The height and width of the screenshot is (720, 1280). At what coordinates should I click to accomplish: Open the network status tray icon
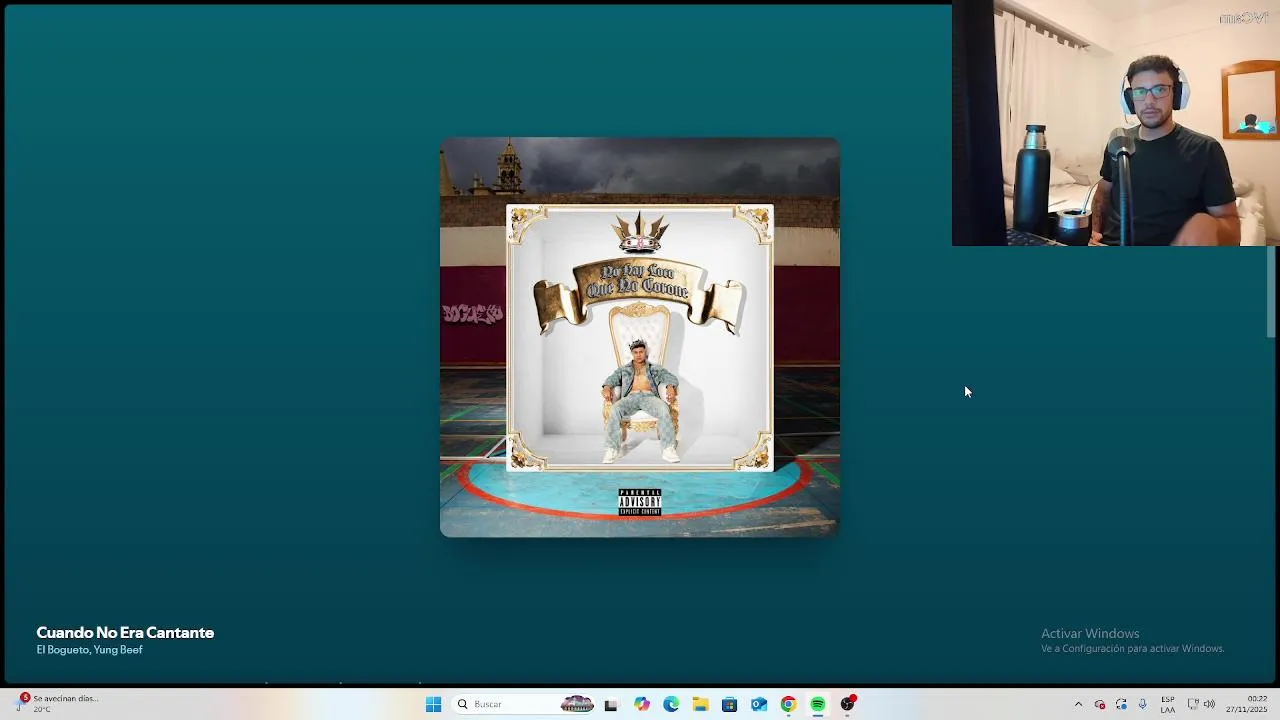click(x=1193, y=704)
